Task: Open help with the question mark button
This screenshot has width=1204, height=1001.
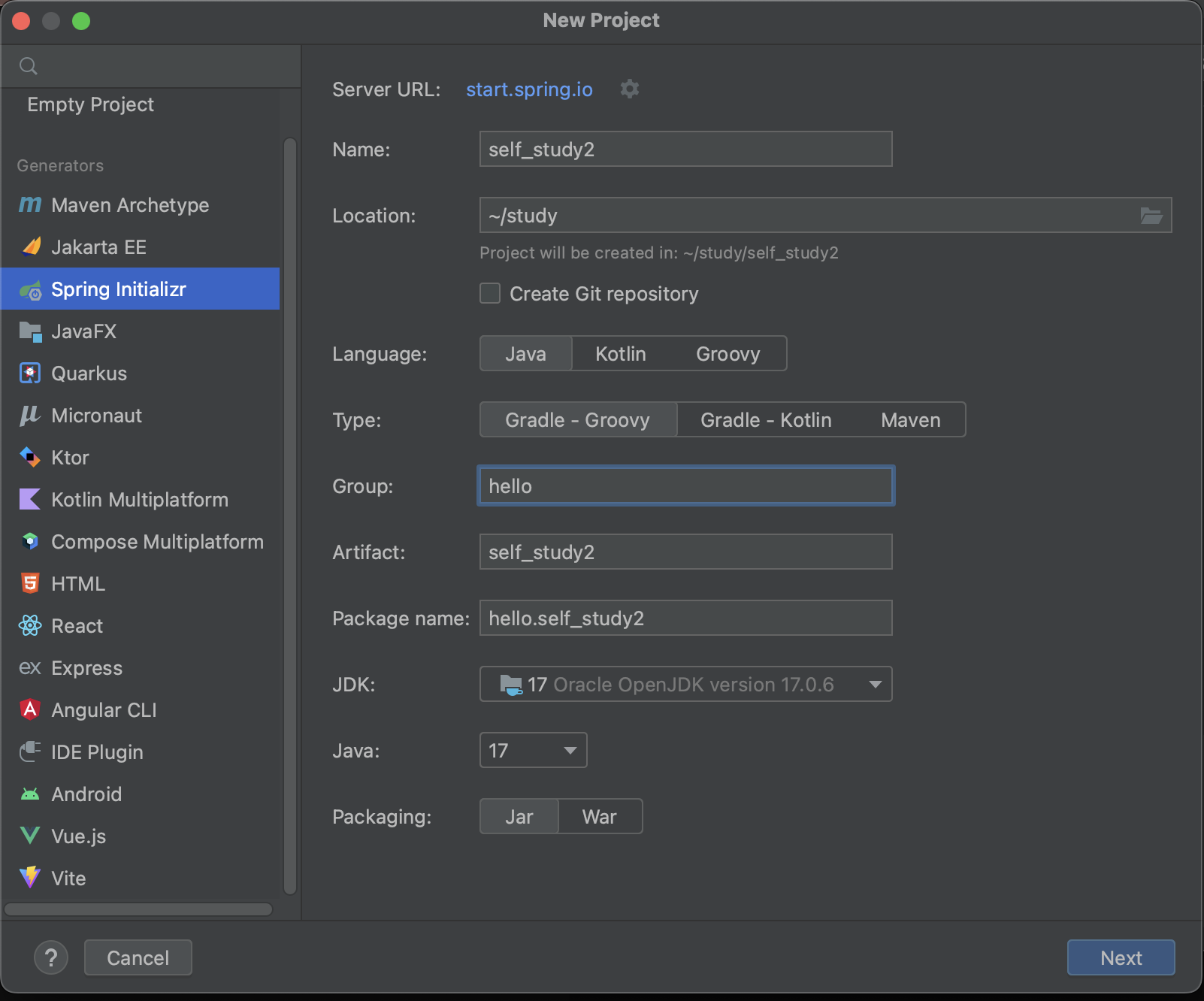Action: (x=51, y=957)
